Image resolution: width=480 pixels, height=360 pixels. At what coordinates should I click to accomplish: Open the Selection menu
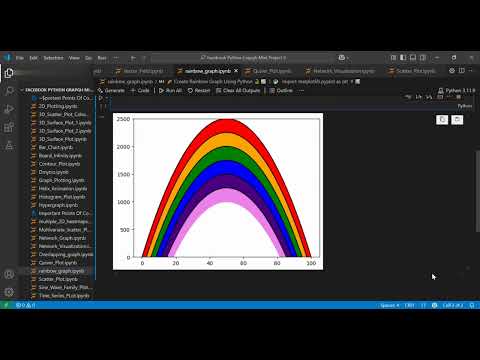(53, 58)
